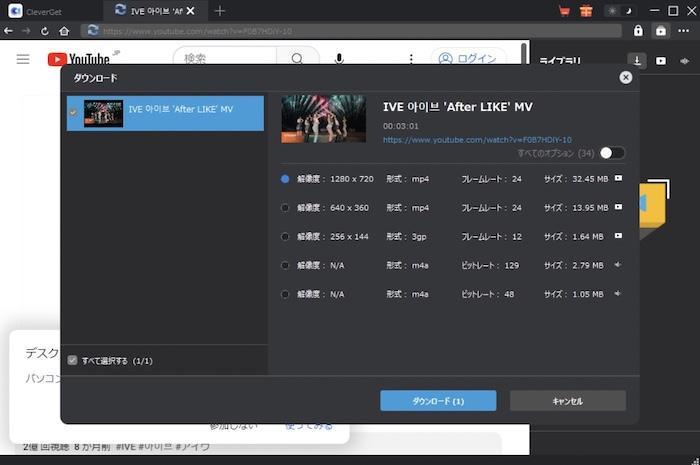The height and width of the screenshot is (465, 700).
Task: Open the gift box promotions icon
Action: (586, 11)
